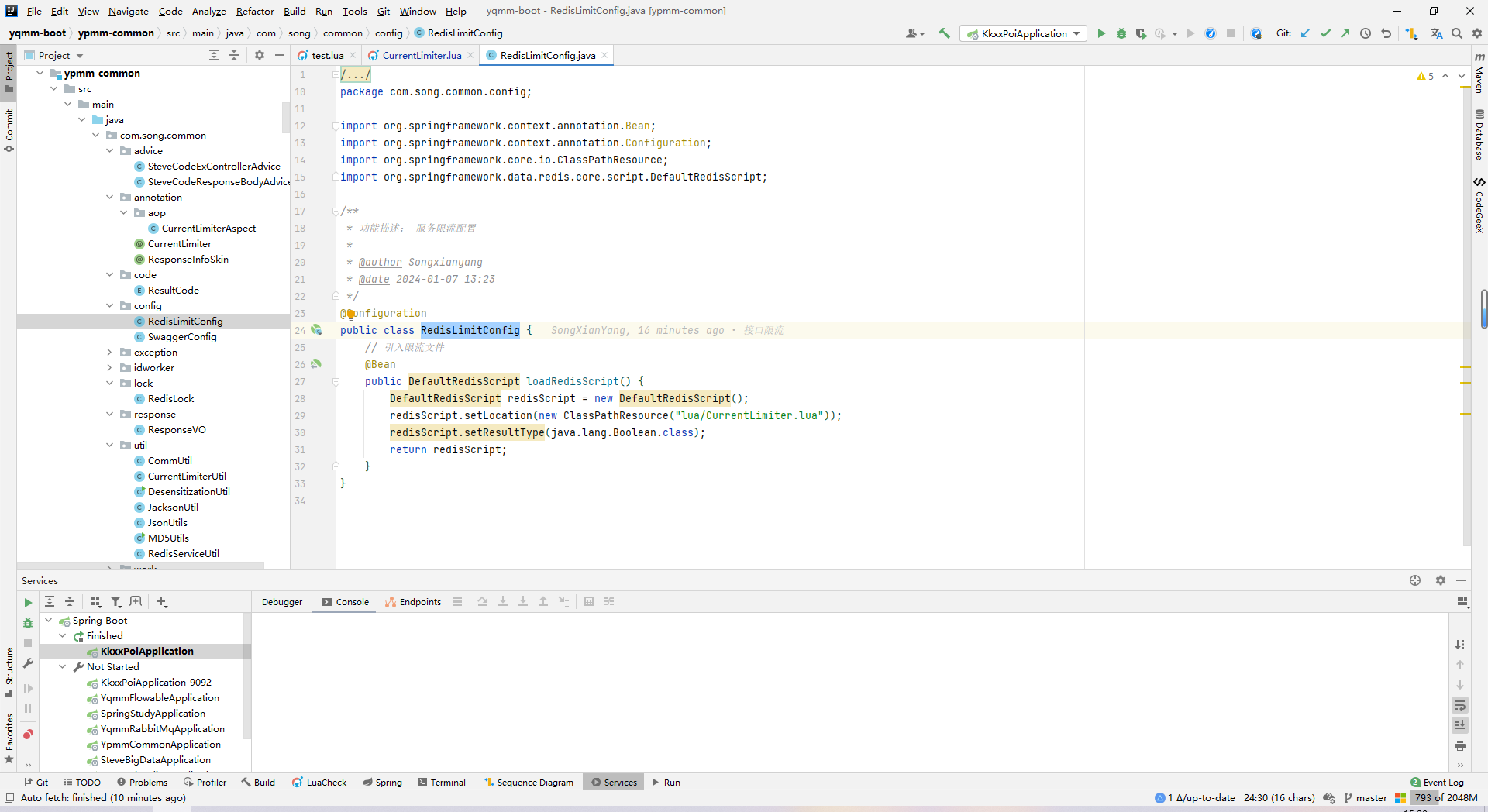This screenshot has width=1488, height=812.
Task: Toggle Soft-Wrap in the console sidebar
Action: 1460,705
